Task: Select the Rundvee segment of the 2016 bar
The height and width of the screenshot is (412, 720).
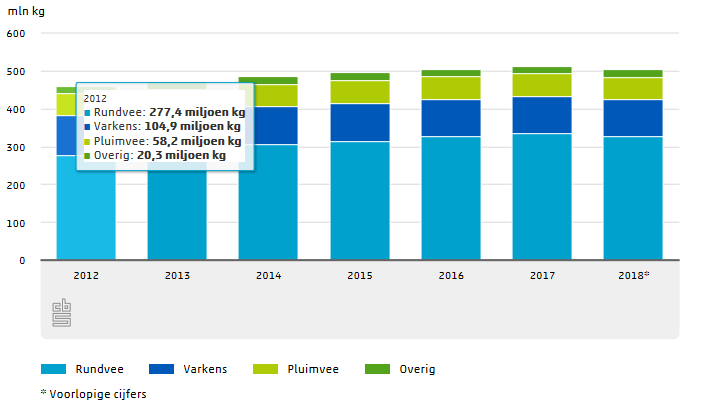Action: pos(450,198)
